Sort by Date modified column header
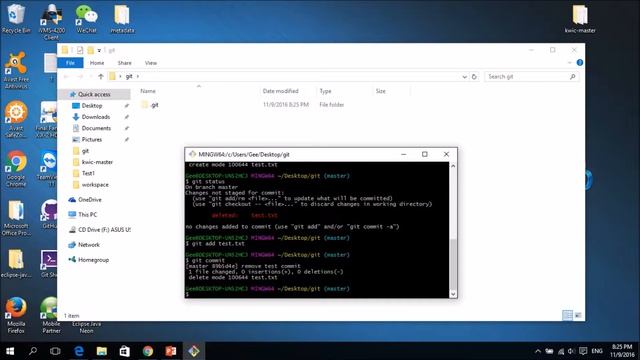Screen dimensions: 640x360 pos(280,91)
